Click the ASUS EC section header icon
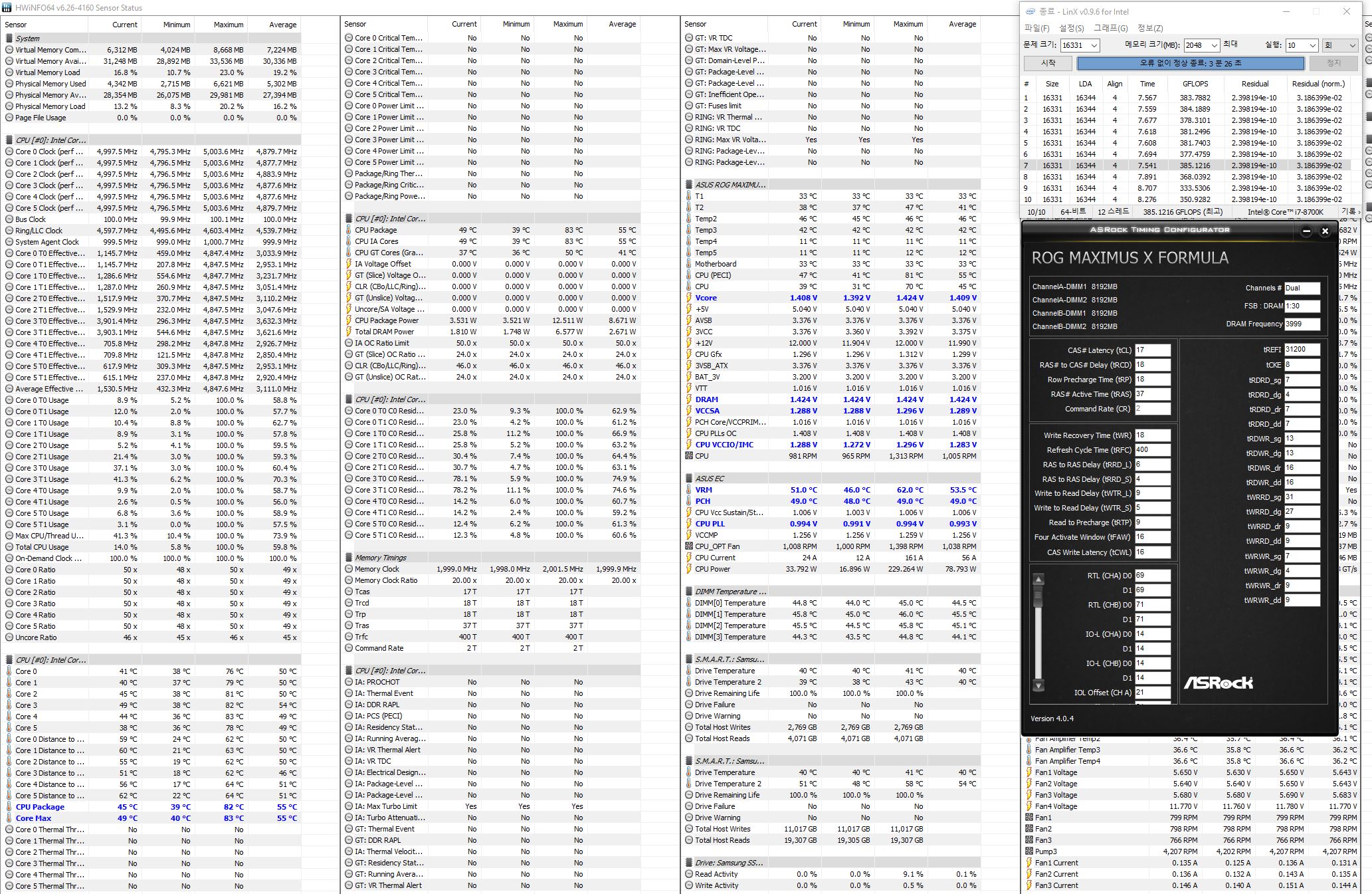The width and height of the screenshot is (1372, 894). (x=689, y=479)
